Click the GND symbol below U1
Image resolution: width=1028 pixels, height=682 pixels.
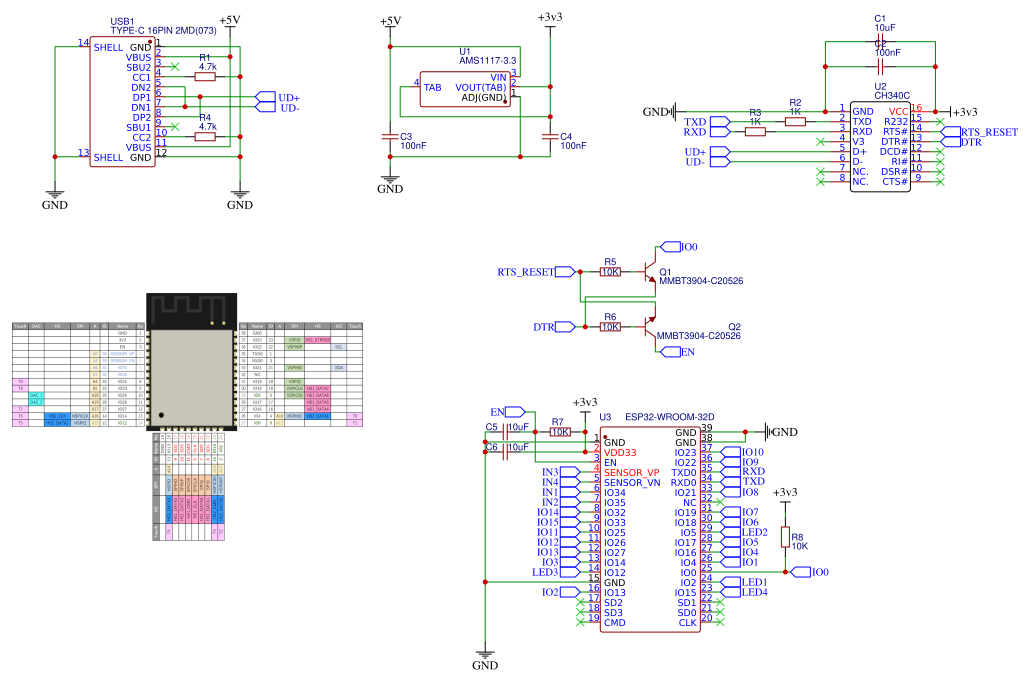pyautogui.click(x=390, y=180)
